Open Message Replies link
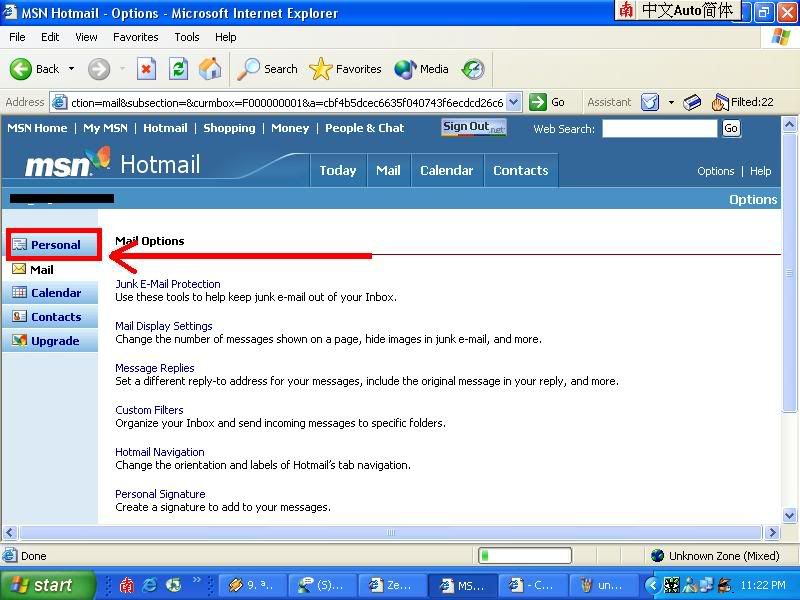Screen dimensions: 800x600 click(155, 367)
